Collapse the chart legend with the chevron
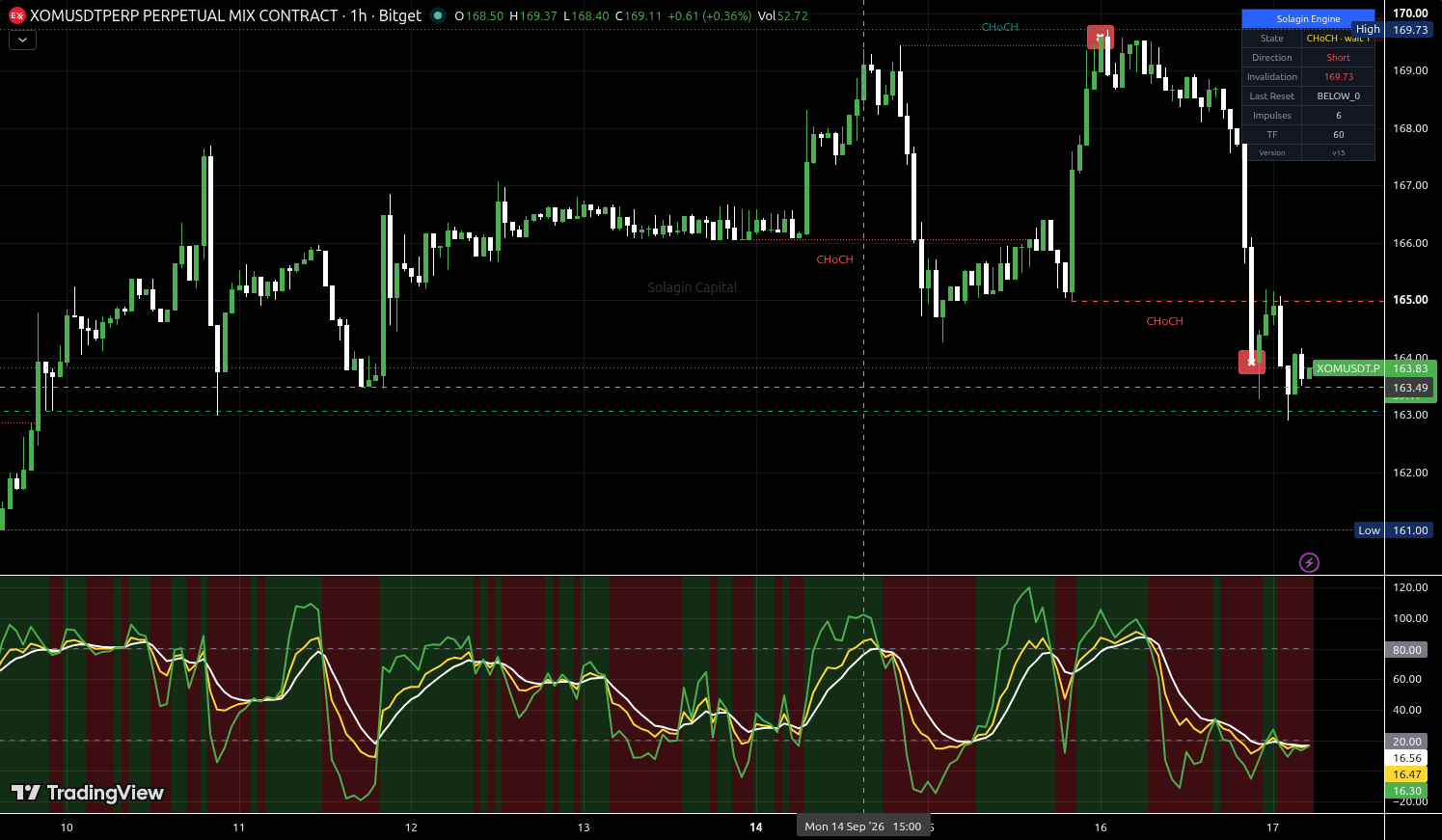Screen dimensions: 1442x840 22,41
